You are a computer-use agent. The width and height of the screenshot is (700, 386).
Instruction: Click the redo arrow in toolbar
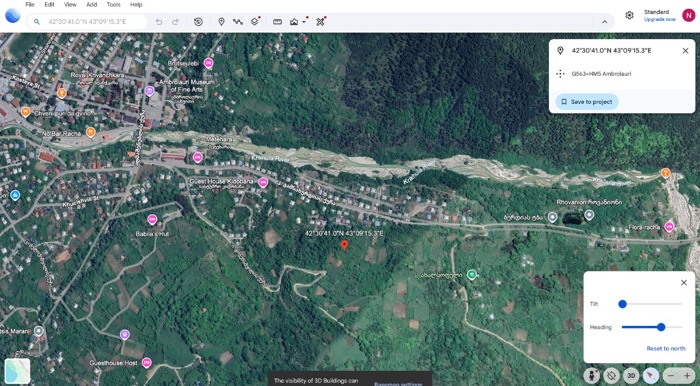(175, 22)
